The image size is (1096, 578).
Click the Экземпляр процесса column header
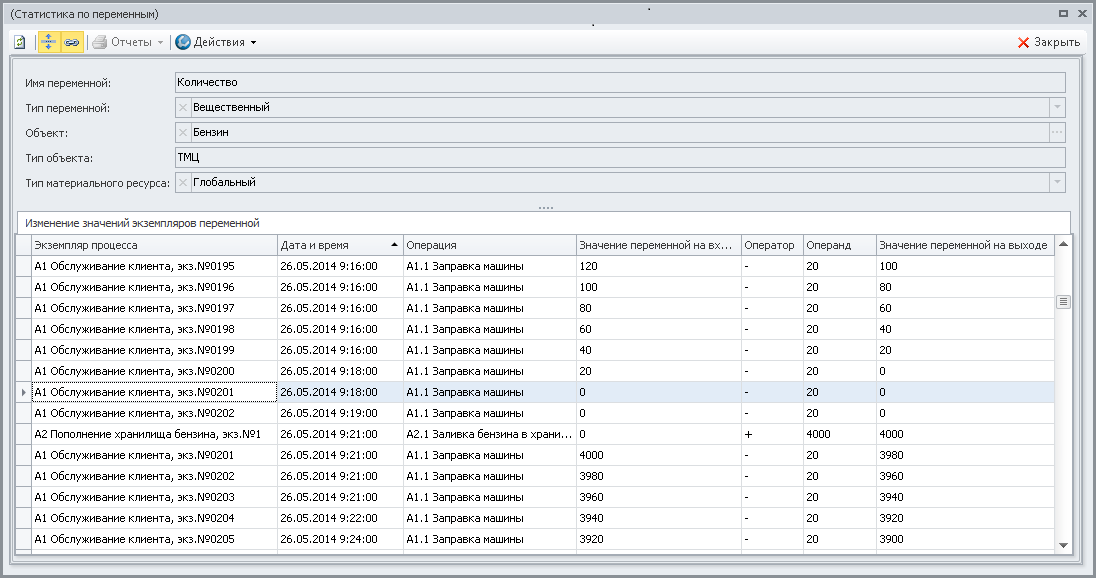coord(154,245)
